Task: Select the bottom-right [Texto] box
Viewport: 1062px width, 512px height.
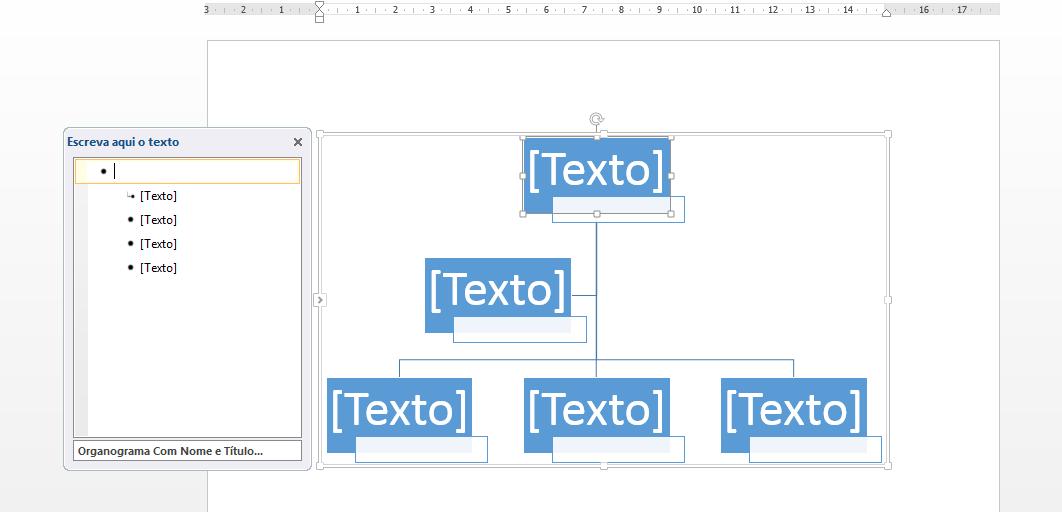Action: [x=793, y=408]
